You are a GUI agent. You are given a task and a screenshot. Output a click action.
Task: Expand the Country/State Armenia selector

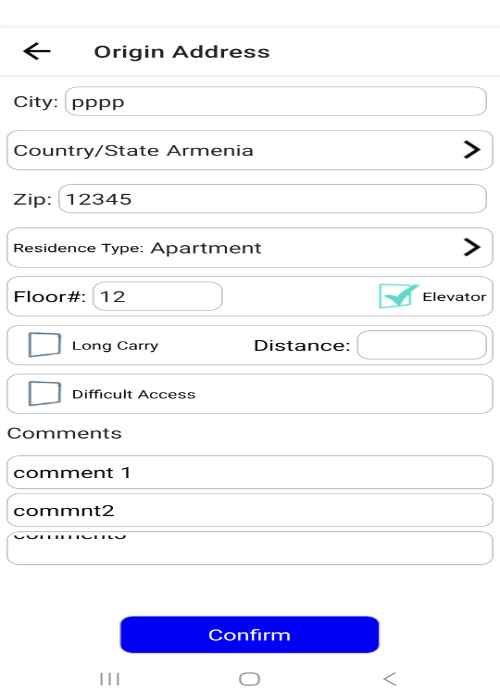[x=250, y=150]
